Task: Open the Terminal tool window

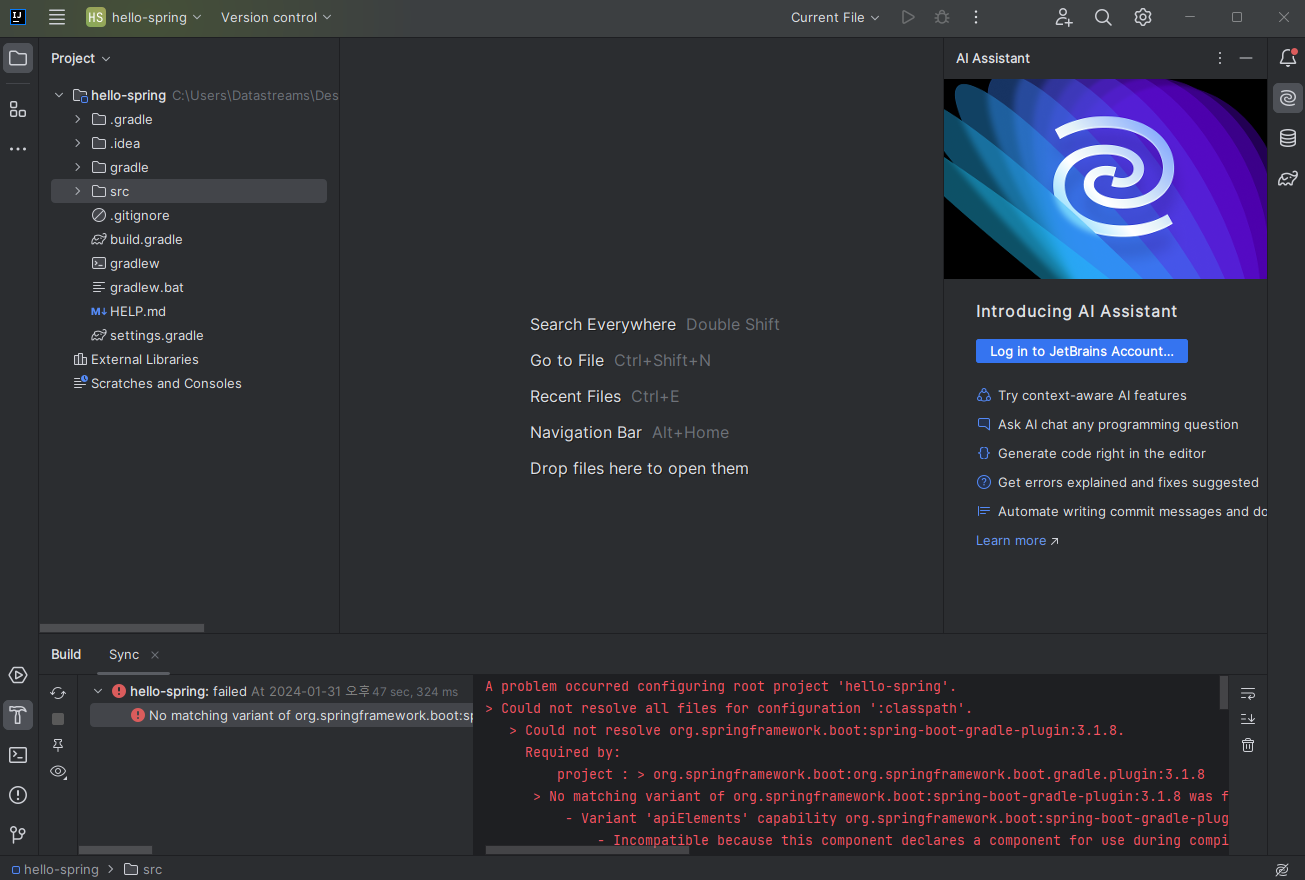Action: [18, 755]
